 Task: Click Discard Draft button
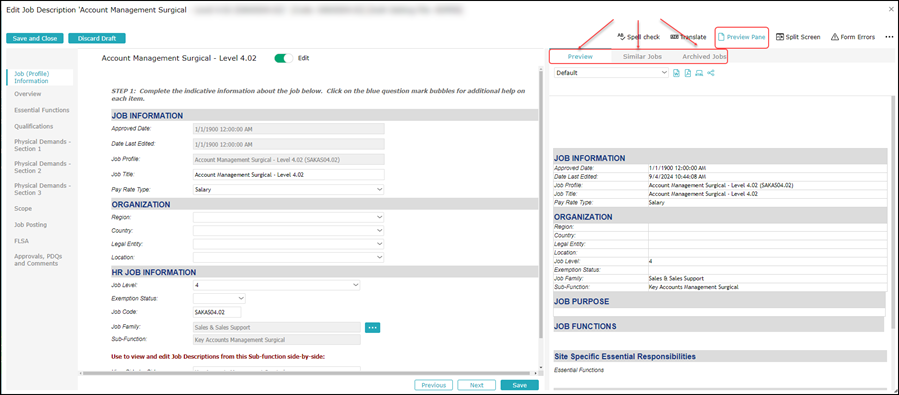97,38
